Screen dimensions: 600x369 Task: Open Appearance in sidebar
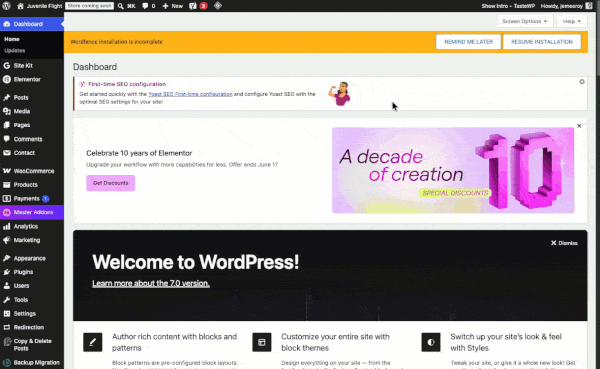(32, 258)
